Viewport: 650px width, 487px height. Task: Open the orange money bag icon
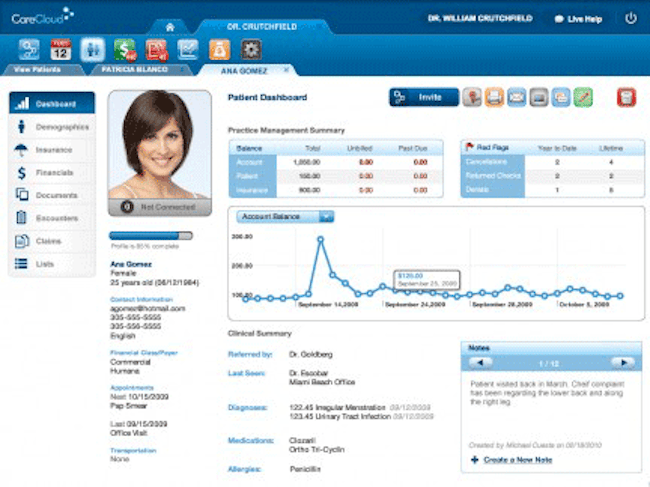[220, 50]
